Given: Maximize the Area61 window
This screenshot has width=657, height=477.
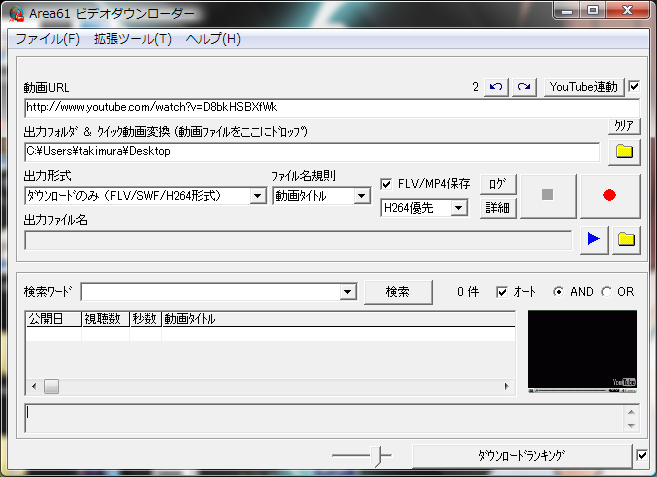Looking at the screenshot, I should coord(593,10).
